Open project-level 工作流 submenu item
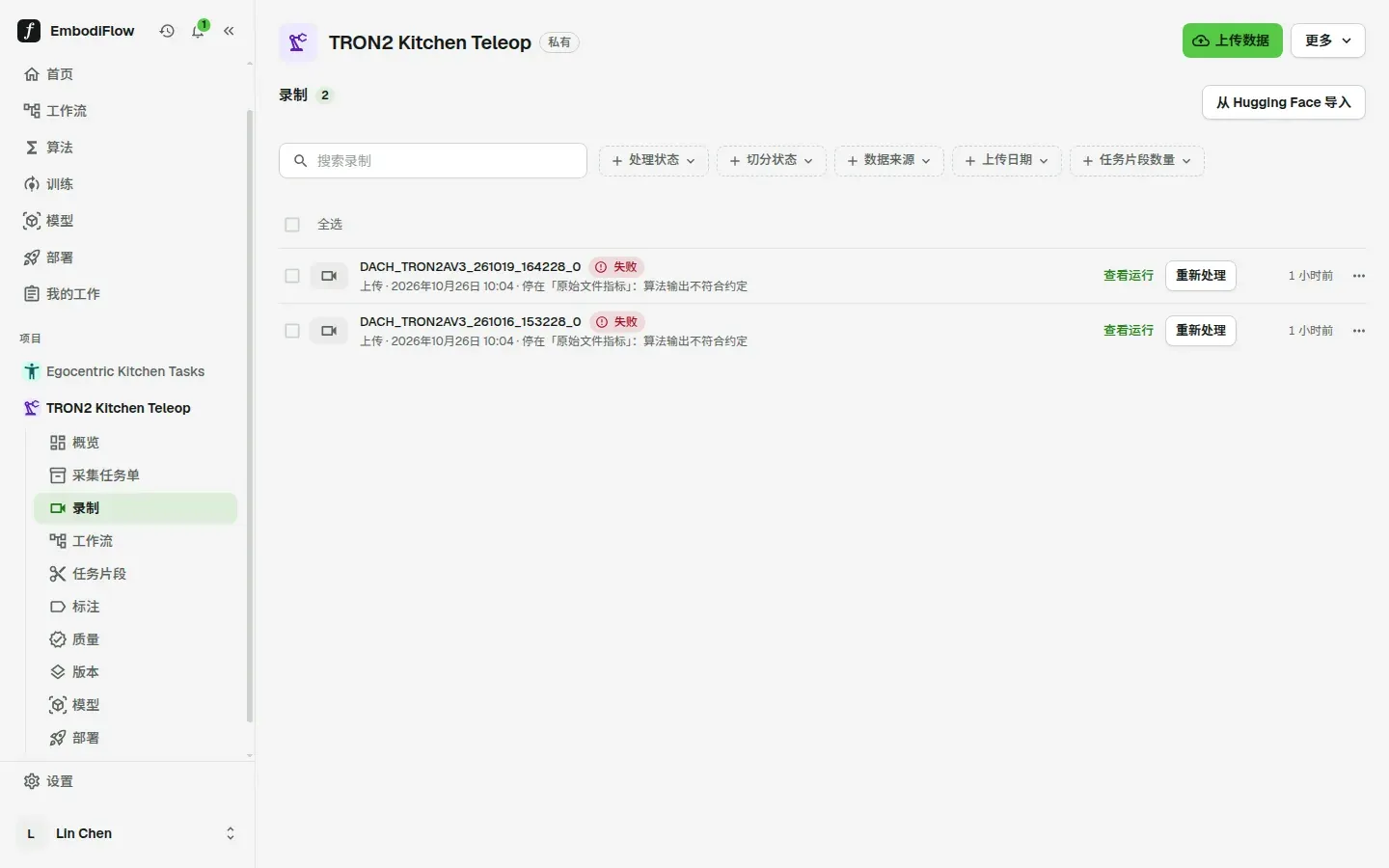This screenshot has height=868, width=1389. pyautogui.click(x=136, y=541)
